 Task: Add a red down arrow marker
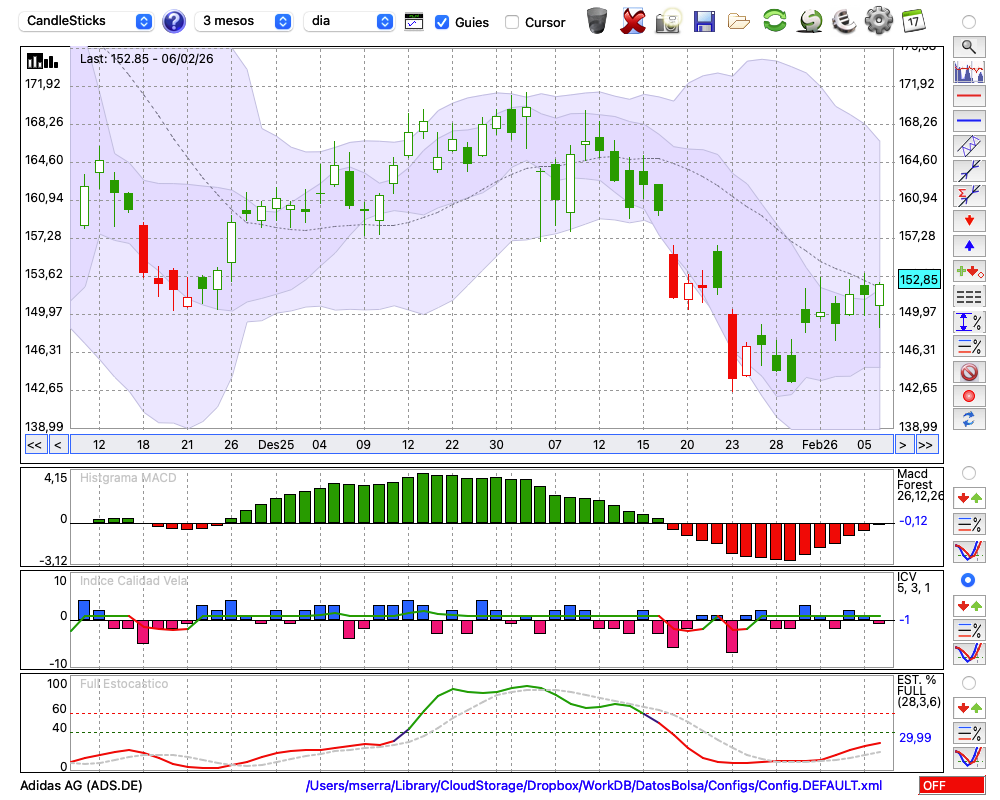tap(969, 221)
